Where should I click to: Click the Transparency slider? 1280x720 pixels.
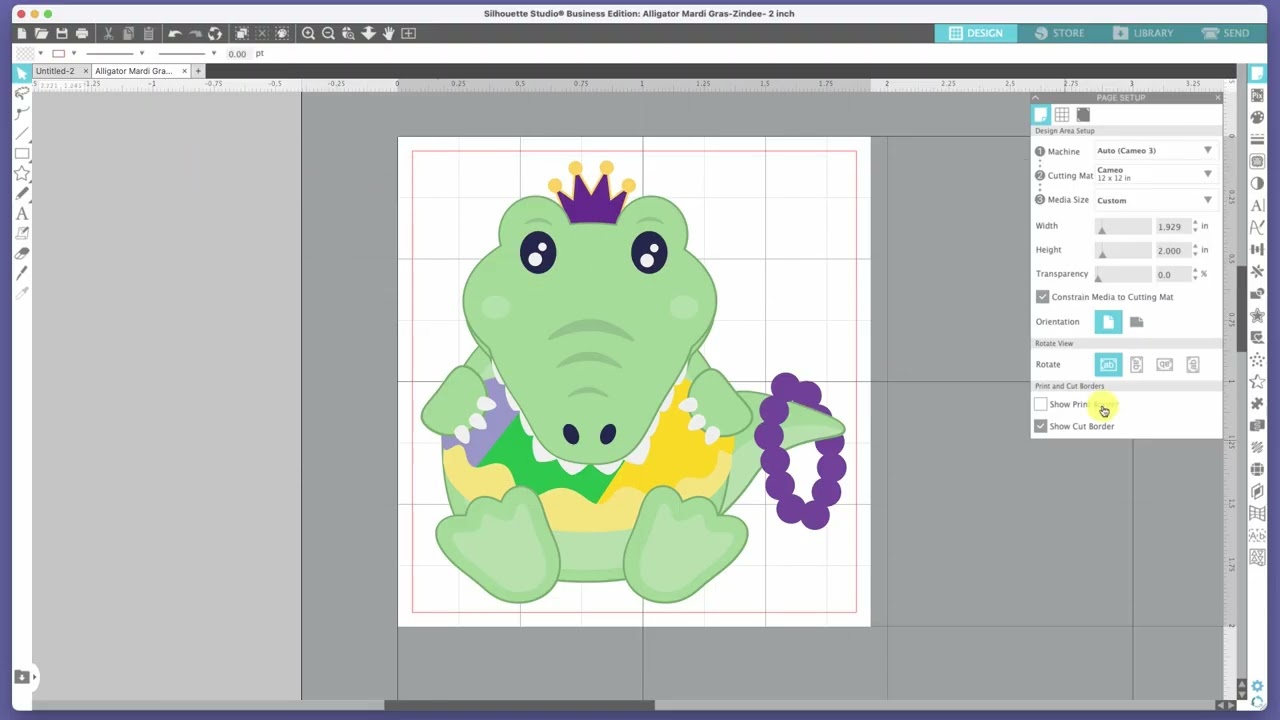(1123, 274)
